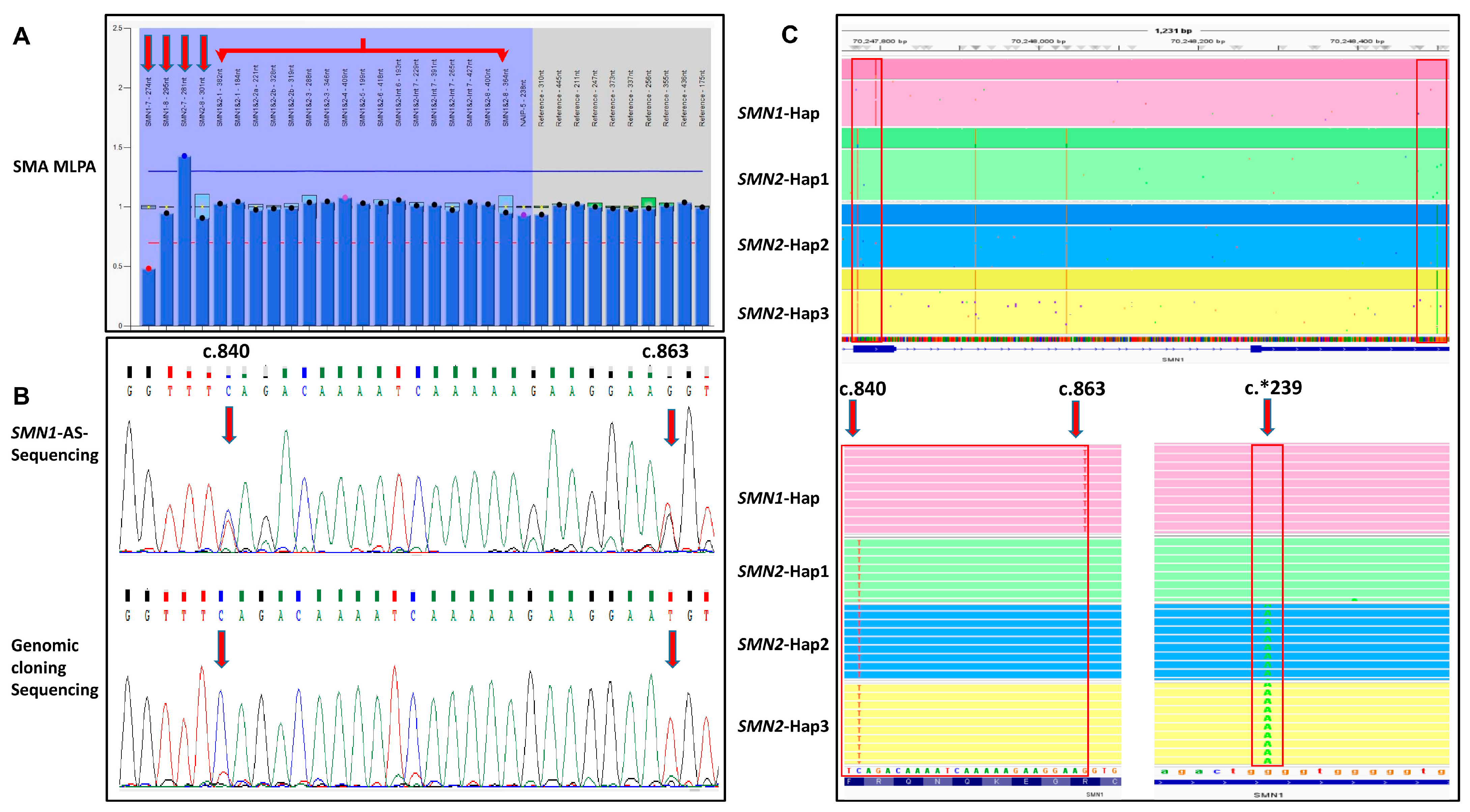Click the 'c.863' label above the zoomed IGV reads
This screenshot has height=812, width=1470.
tap(1082, 389)
